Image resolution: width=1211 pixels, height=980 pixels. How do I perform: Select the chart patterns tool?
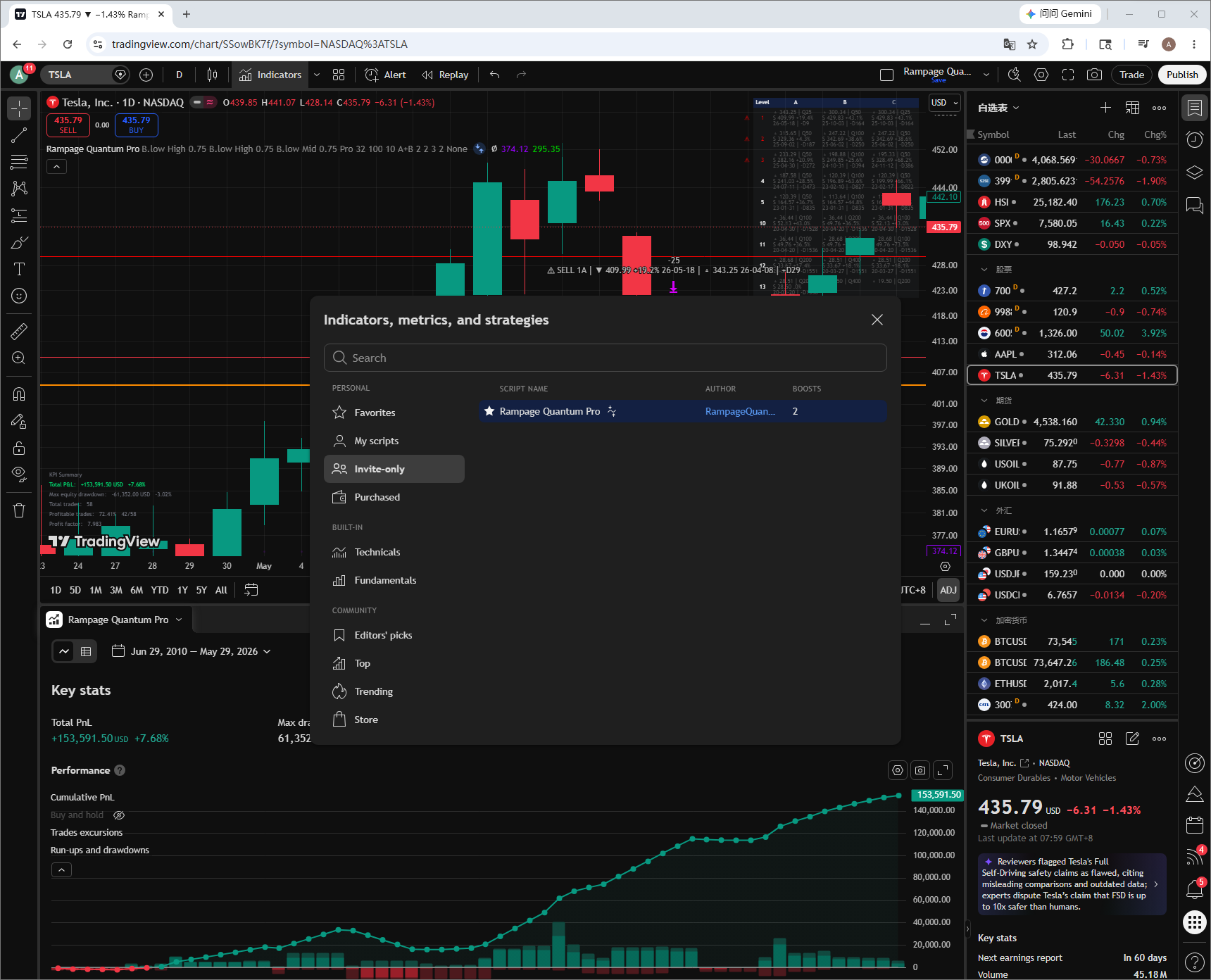19,189
